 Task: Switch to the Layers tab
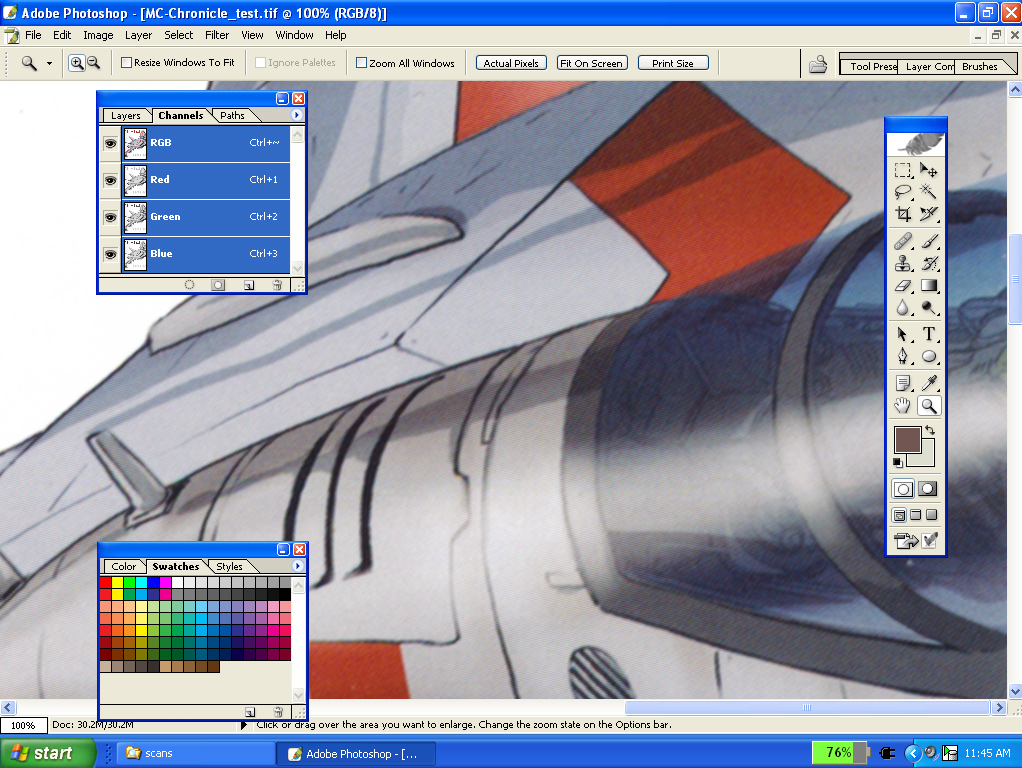pyautogui.click(x=125, y=115)
